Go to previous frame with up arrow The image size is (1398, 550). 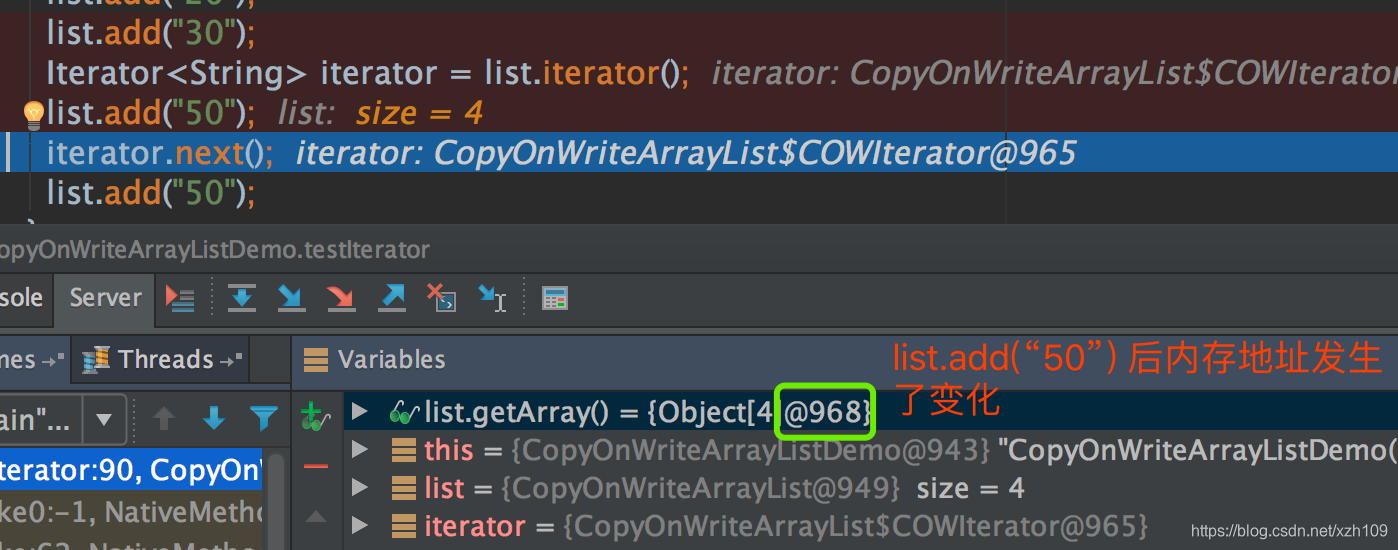164,418
